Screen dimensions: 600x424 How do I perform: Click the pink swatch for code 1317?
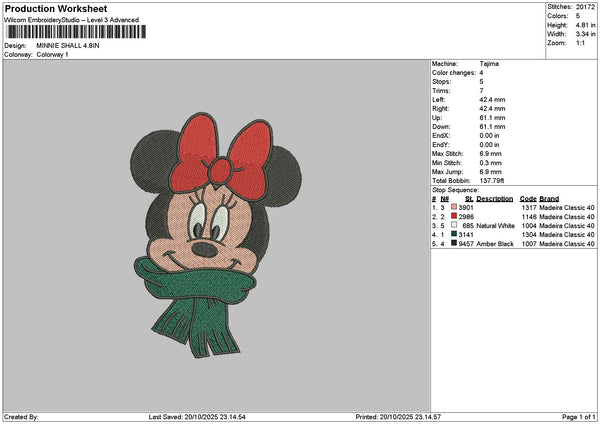coord(455,207)
